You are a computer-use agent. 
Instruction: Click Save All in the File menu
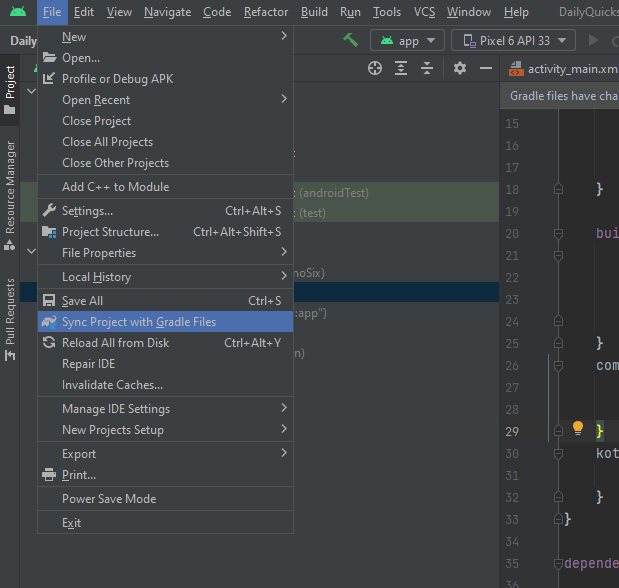(165, 301)
